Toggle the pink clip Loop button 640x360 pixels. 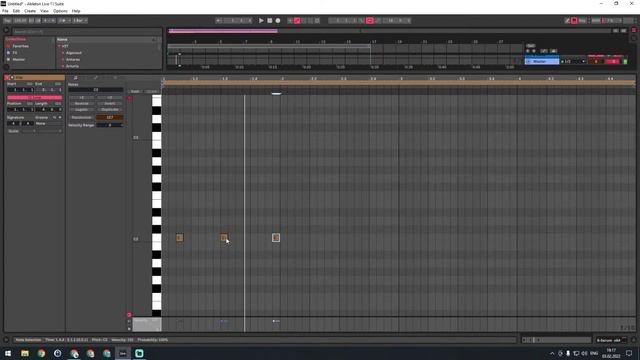(x=35, y=98)
